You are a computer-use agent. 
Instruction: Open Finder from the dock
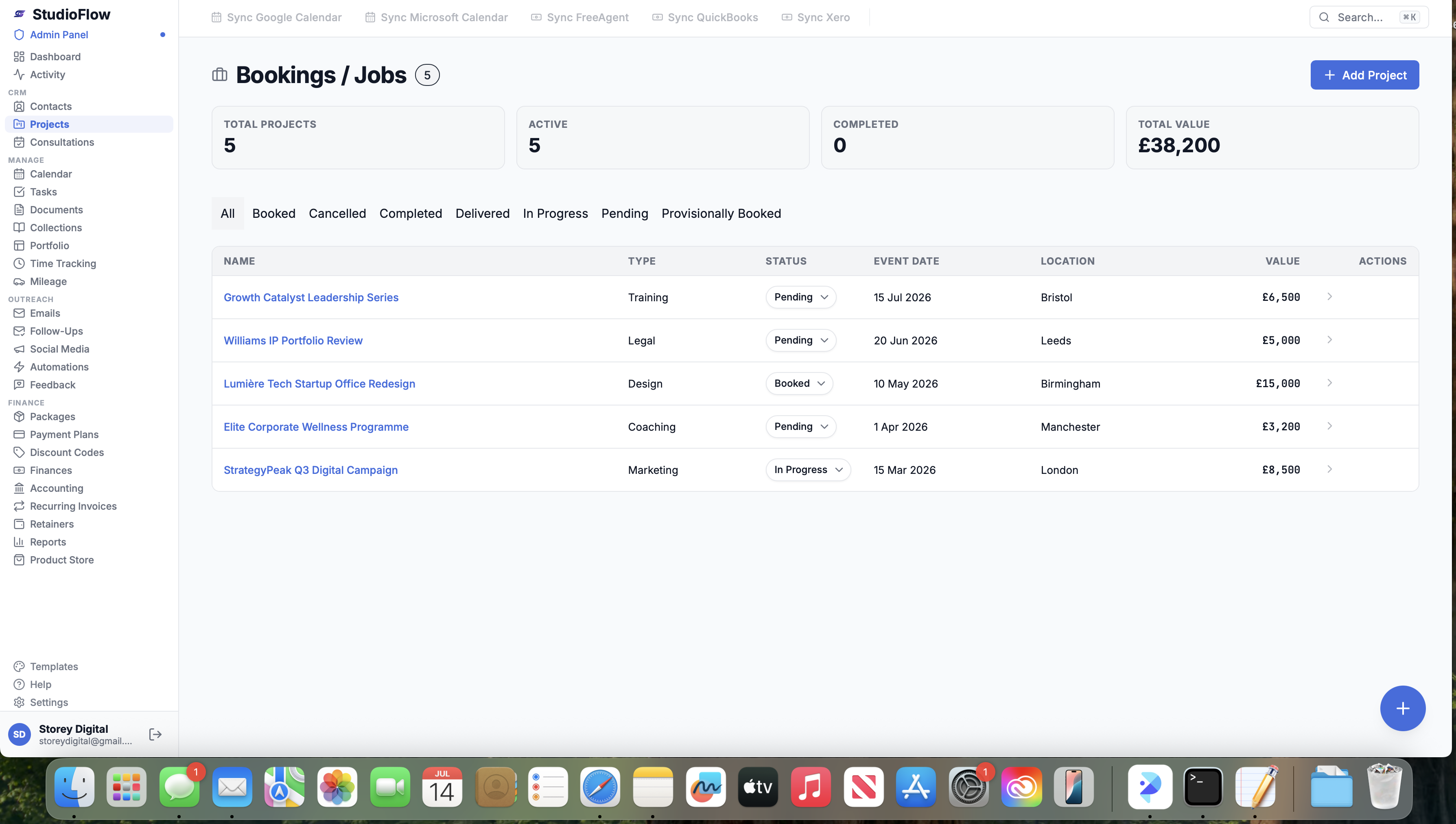(x=74, y=787)
